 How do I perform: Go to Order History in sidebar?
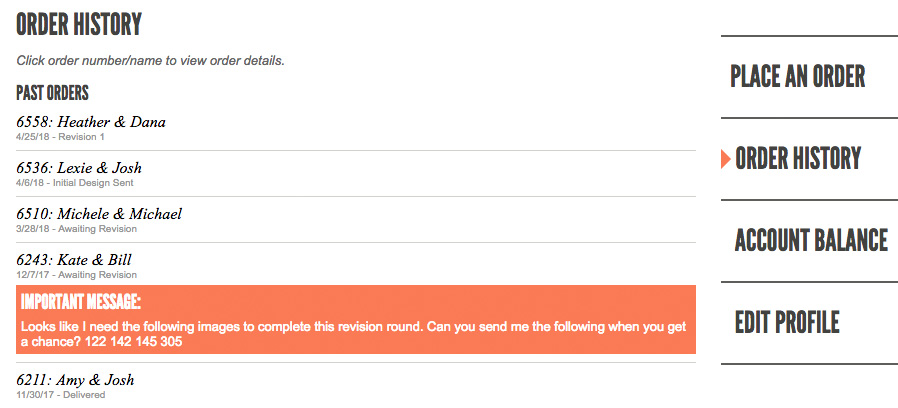(x=798, y=159)
